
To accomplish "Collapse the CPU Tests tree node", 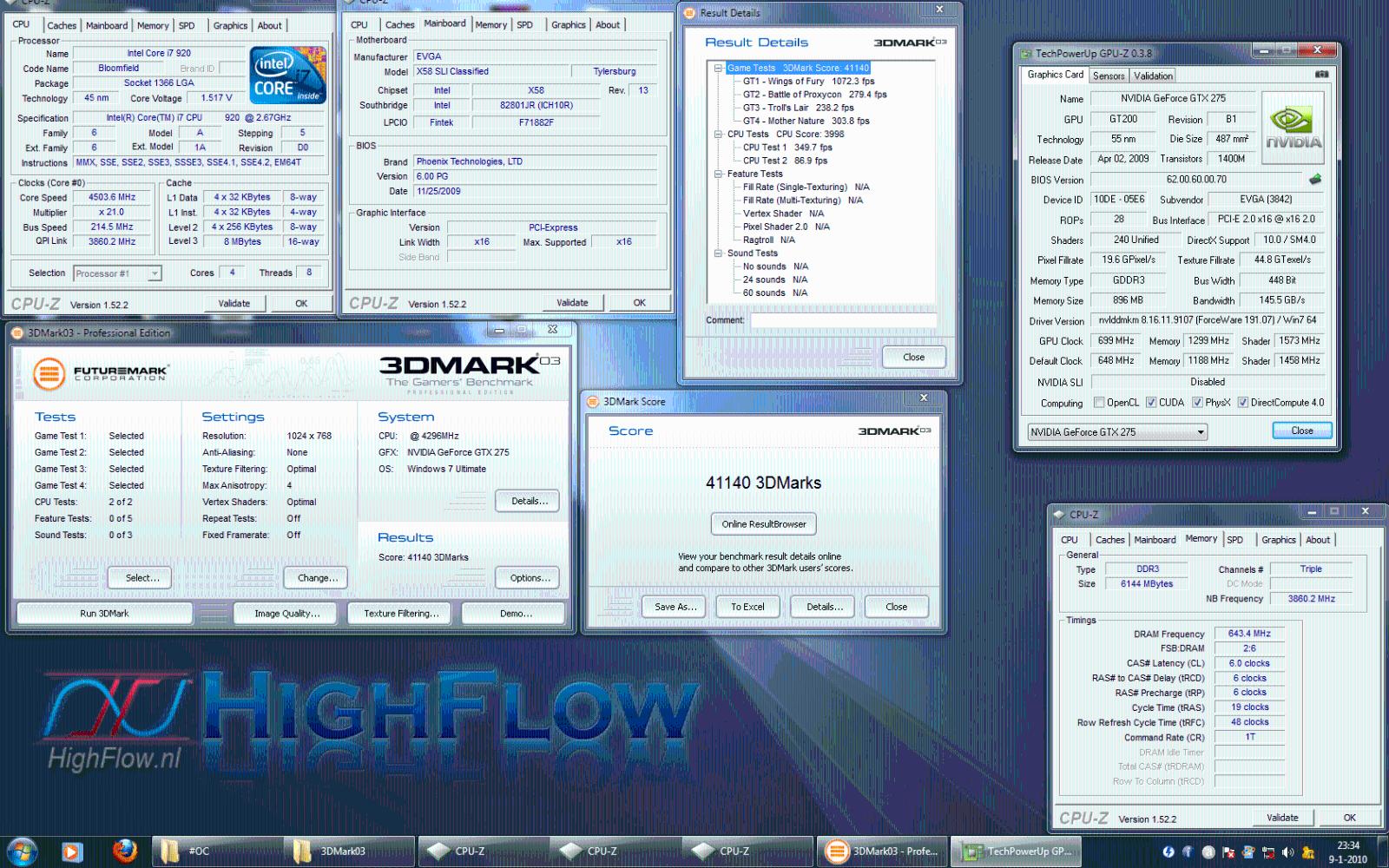I will (718, 134).
